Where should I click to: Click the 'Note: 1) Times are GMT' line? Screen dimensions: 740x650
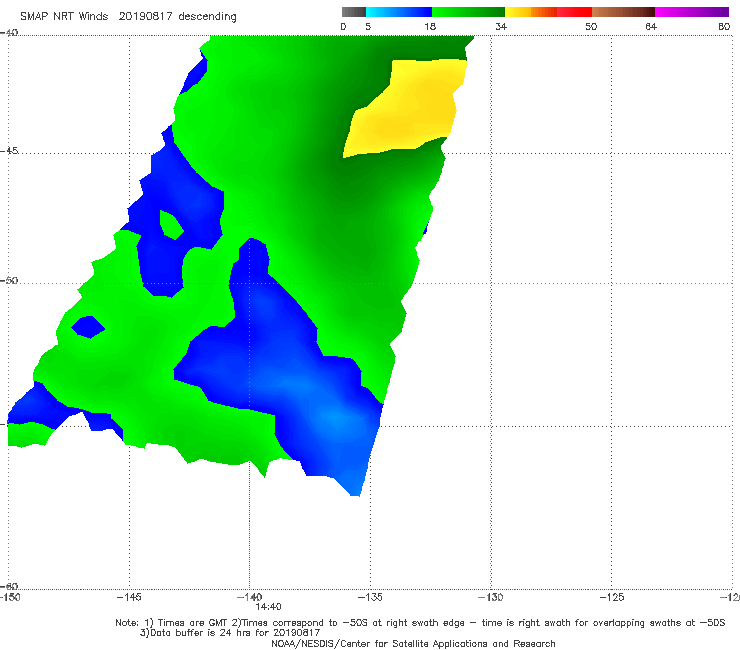[420, 623]
